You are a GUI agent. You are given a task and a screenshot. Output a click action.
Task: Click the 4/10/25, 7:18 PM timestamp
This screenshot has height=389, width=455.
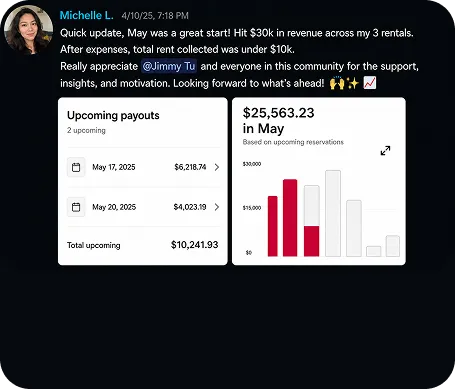tap(155, 16)
